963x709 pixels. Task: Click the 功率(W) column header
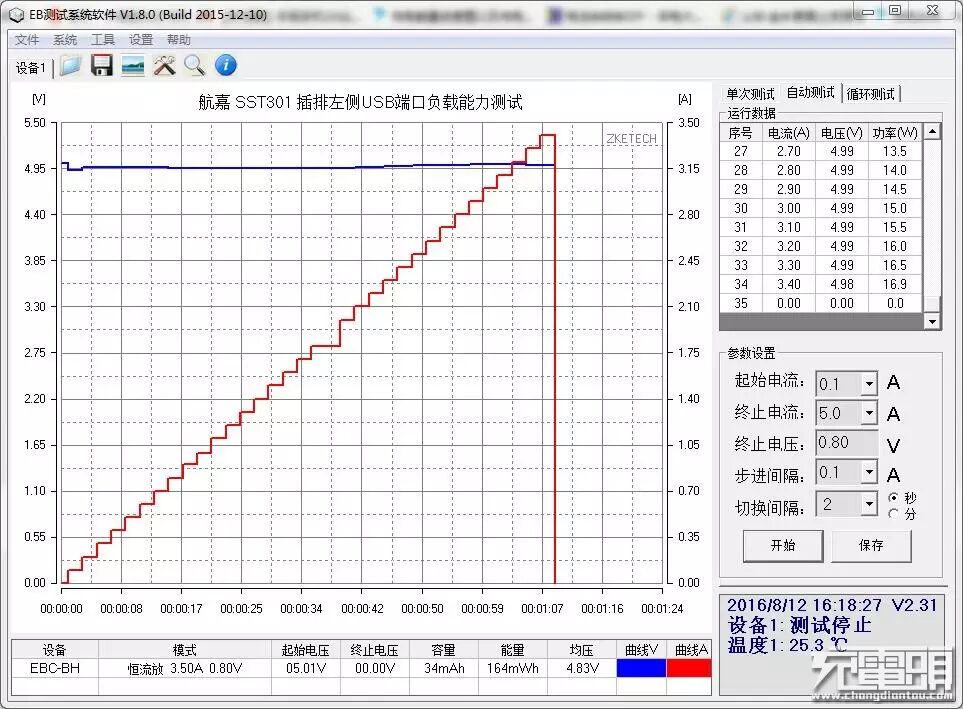tap(895, 133)
